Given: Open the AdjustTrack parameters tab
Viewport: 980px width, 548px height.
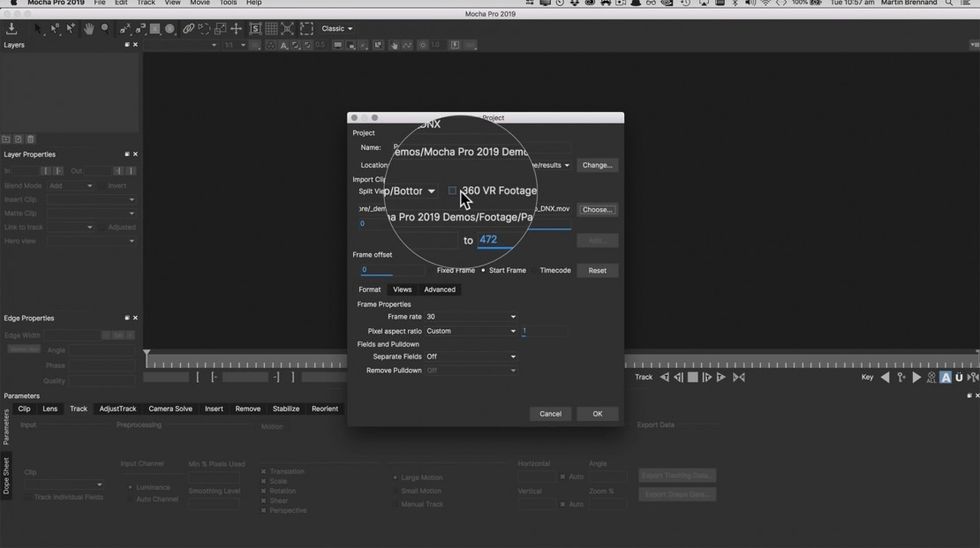Looking at the screenshot, I should [118, 409].
